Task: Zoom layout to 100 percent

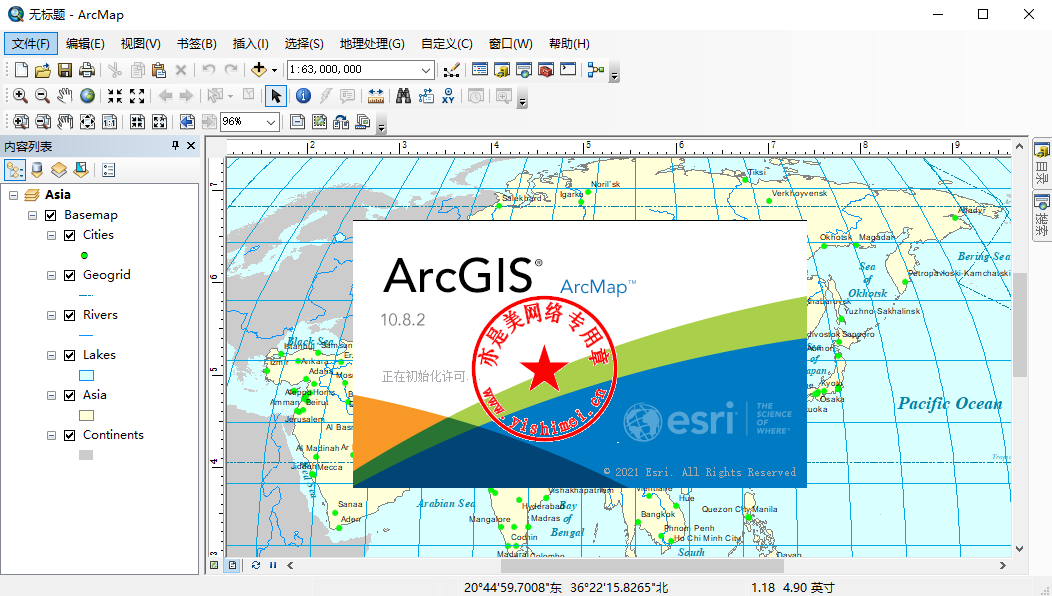Action: (109, 121)
